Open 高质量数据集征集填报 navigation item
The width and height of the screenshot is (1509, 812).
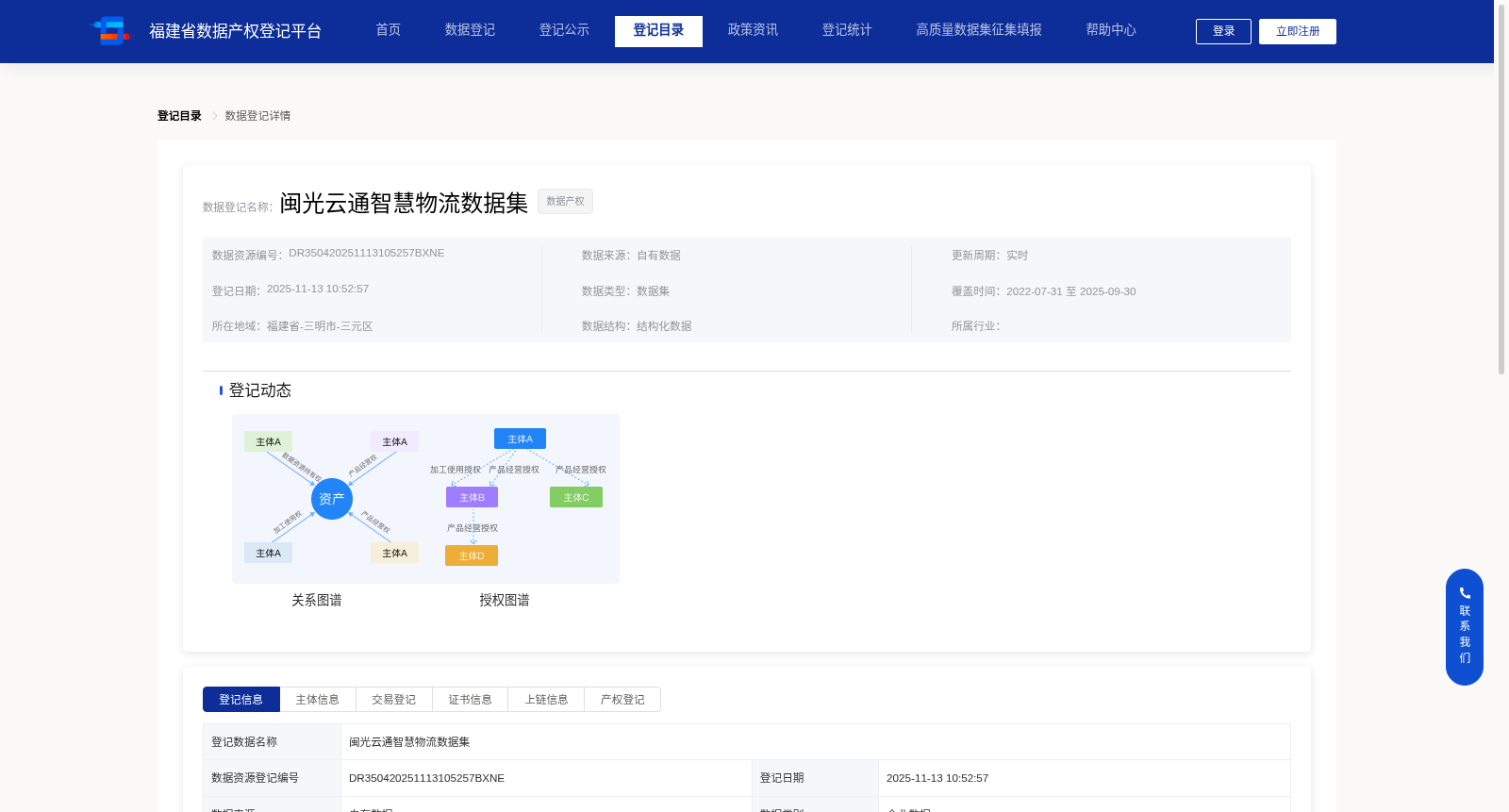pyautogui.click(x=979, y=30)
